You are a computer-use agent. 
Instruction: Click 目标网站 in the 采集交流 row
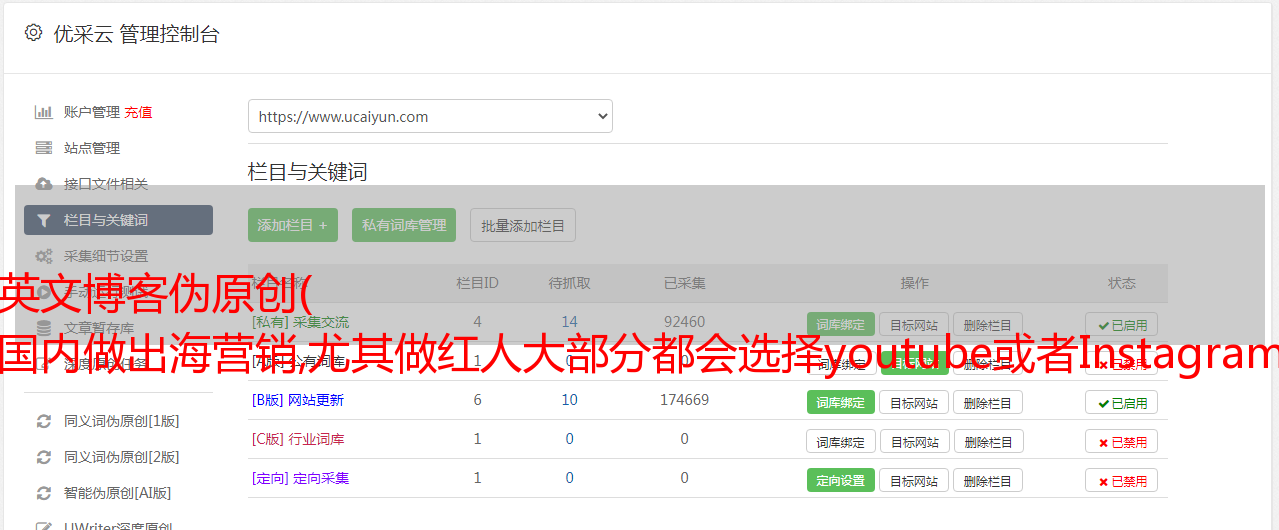(x=914, y=324)
